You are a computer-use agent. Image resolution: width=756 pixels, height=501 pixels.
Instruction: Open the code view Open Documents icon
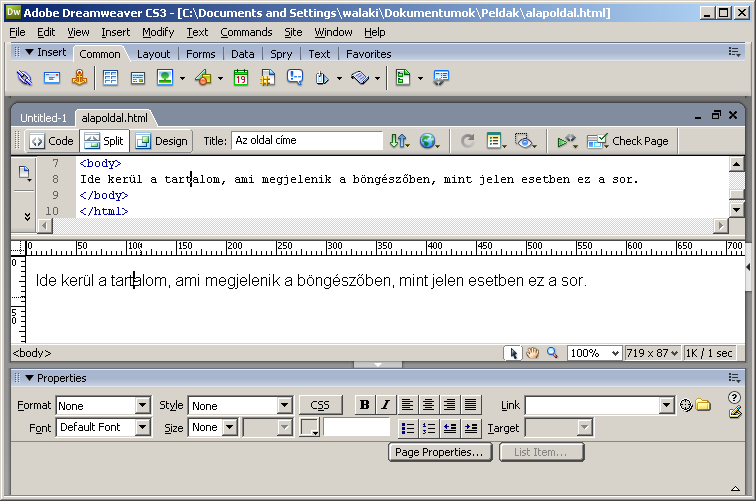(x=25, y=173)
